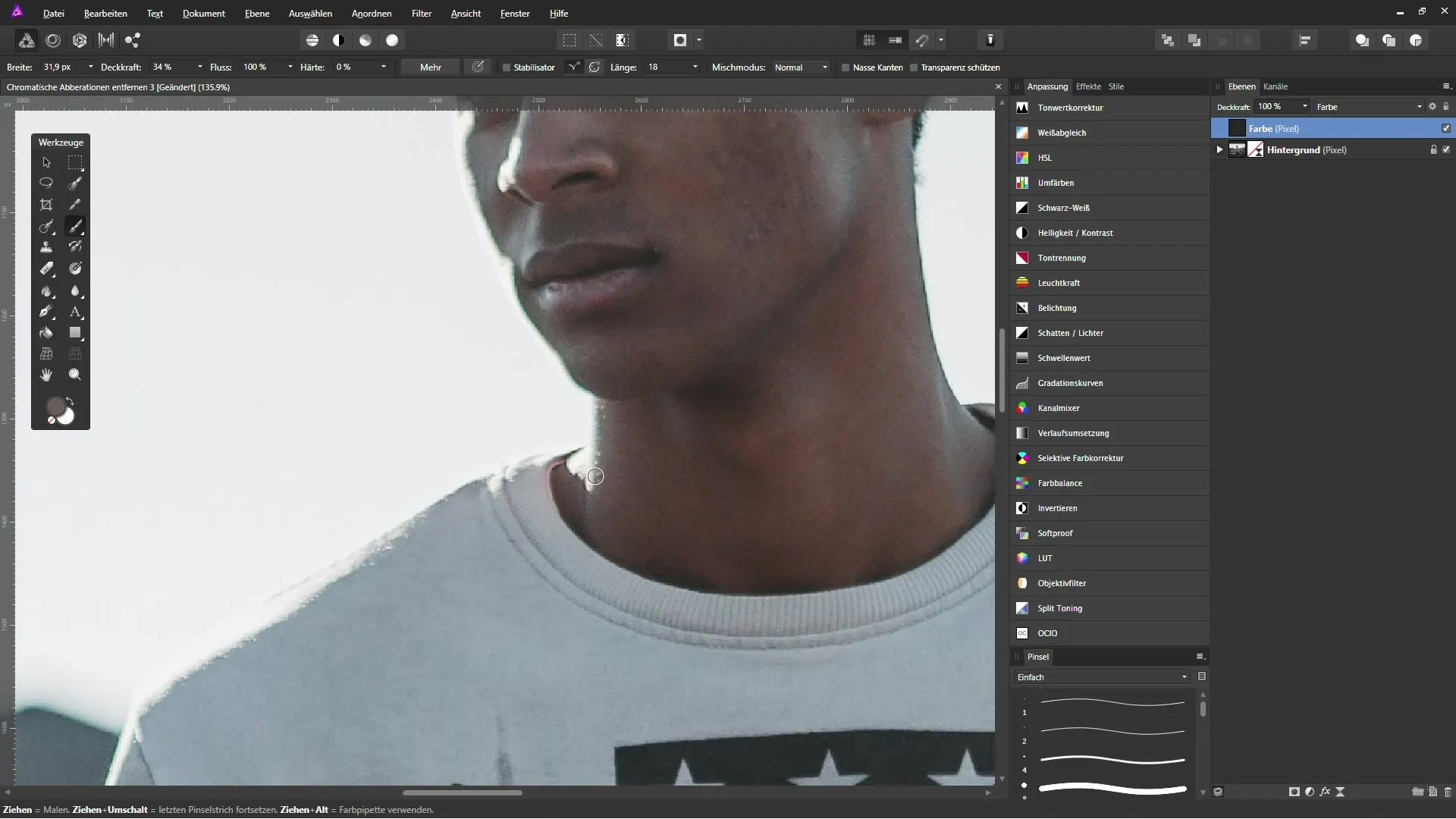The width and height of the screenshot is (1456, 819).
Task: Open the HSL adjustment
Action: 1045,158
